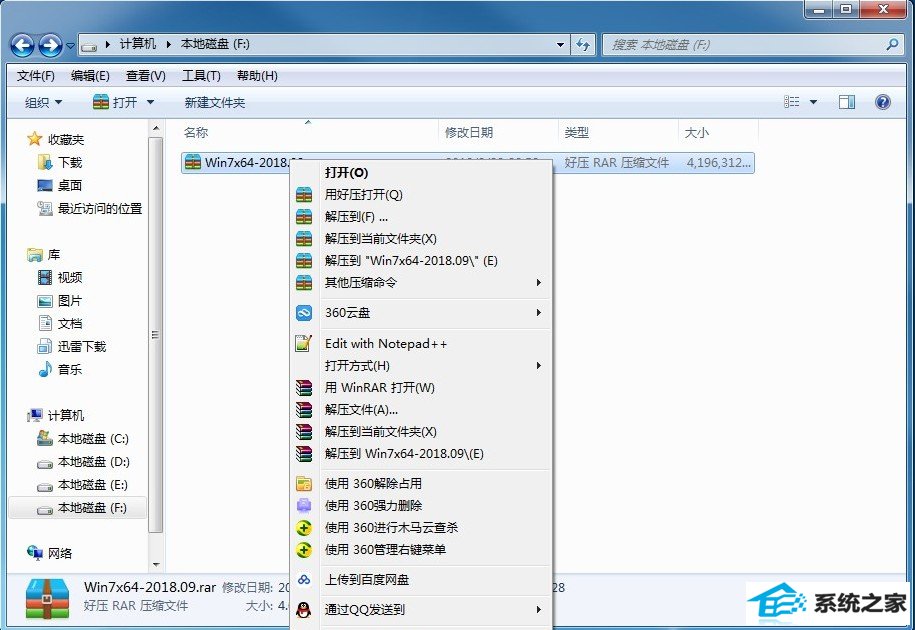Sort by the 类型 column header
915x630 pixels.
click(x=618, y=133)
